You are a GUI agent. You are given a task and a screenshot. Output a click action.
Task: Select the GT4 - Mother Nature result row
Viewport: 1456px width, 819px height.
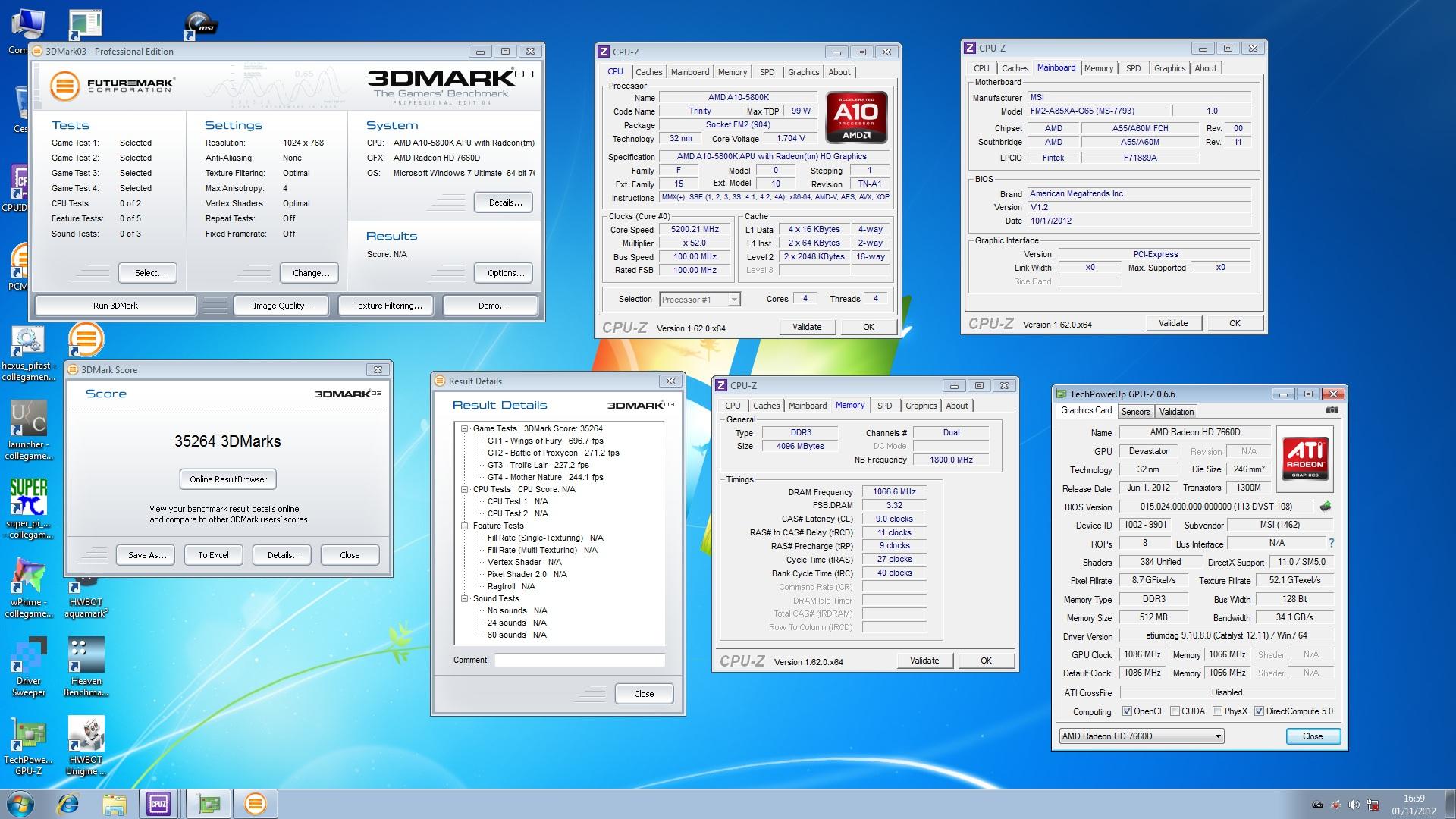pyautogui.click(x=545, y=477)
